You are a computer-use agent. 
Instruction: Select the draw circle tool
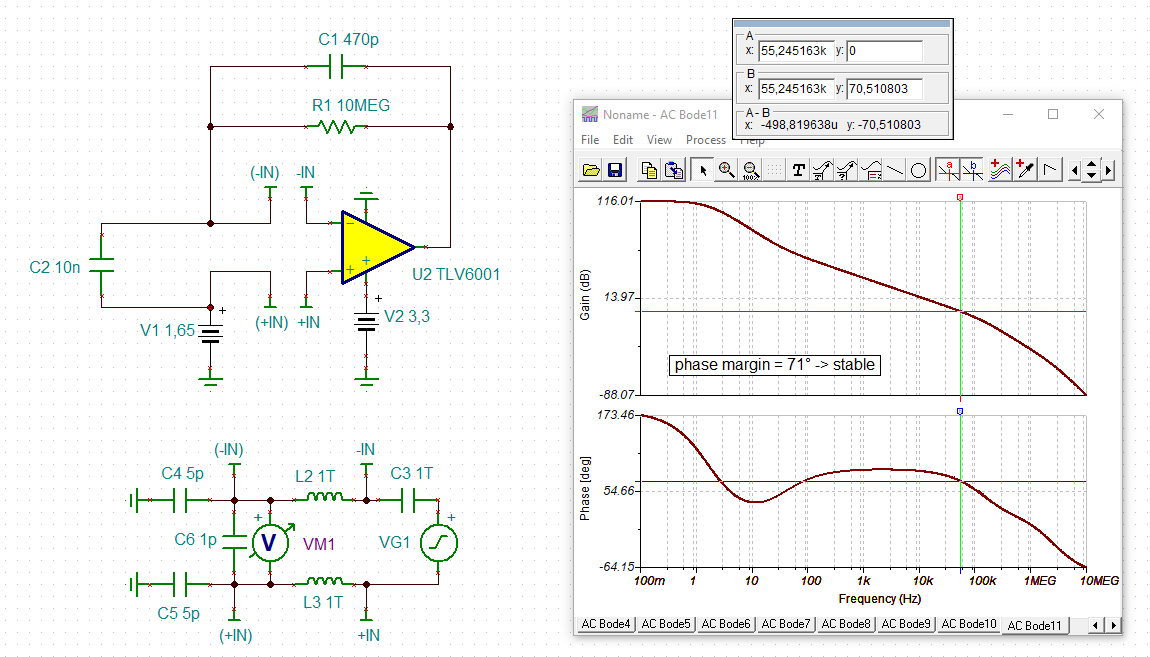point(918,170)
